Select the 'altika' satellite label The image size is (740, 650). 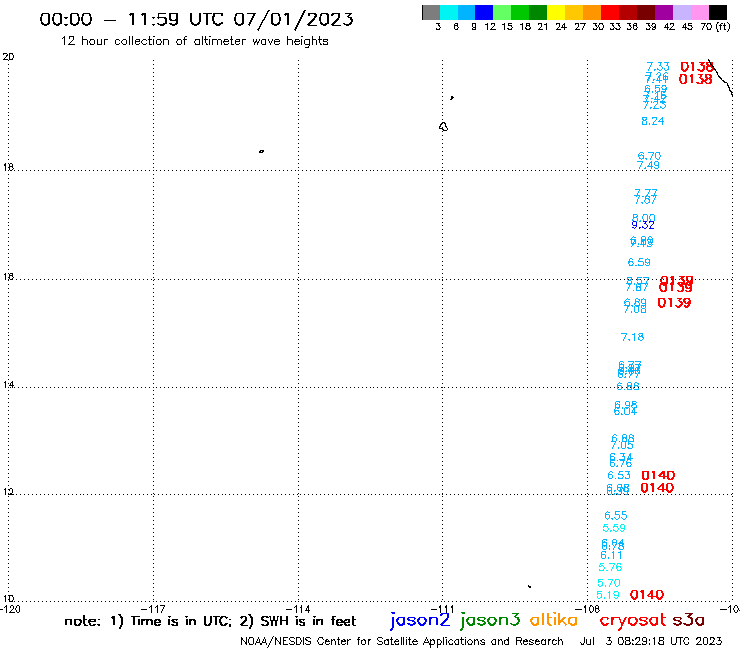click(554, 620)
